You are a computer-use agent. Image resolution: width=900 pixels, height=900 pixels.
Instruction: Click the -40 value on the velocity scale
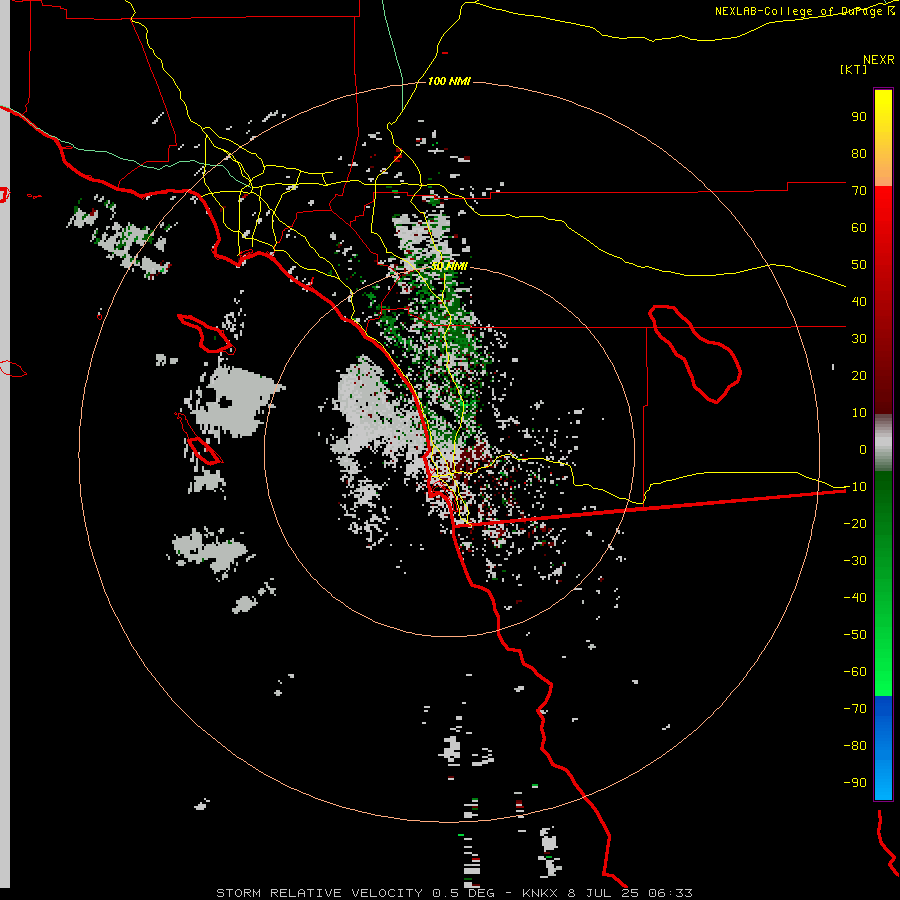855,598
